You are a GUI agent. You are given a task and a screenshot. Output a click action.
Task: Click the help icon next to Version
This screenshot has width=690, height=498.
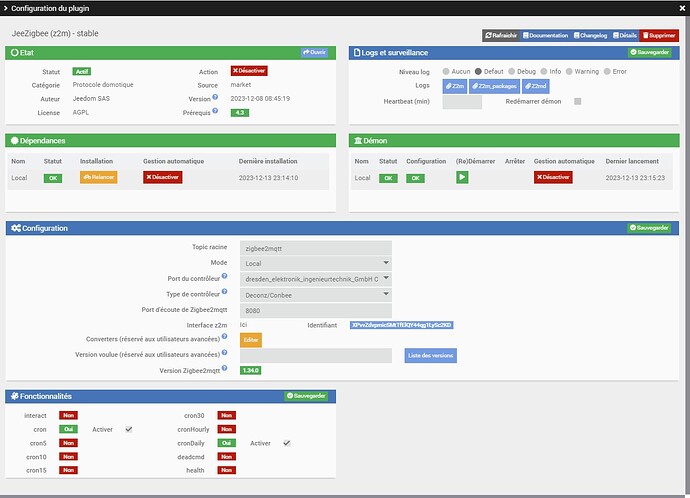click(x=215, y=97)
